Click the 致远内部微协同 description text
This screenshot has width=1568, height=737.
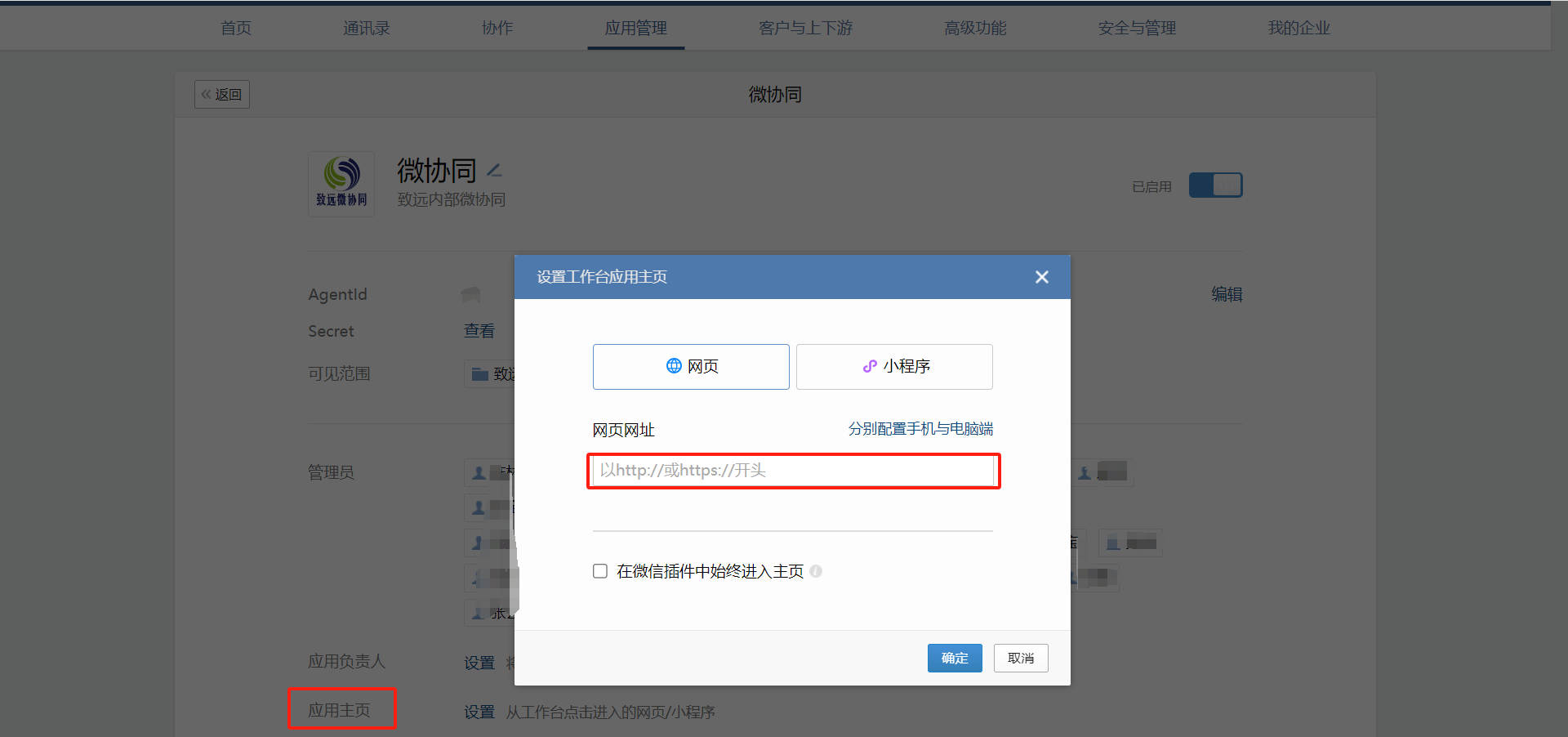click(452, 199)
